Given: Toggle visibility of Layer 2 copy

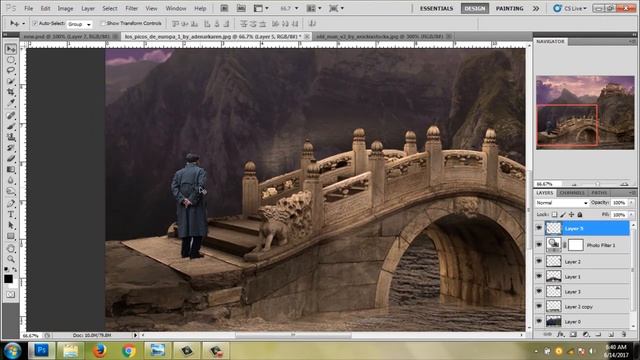Looking at the screenshot, I should tap(539, 307).
